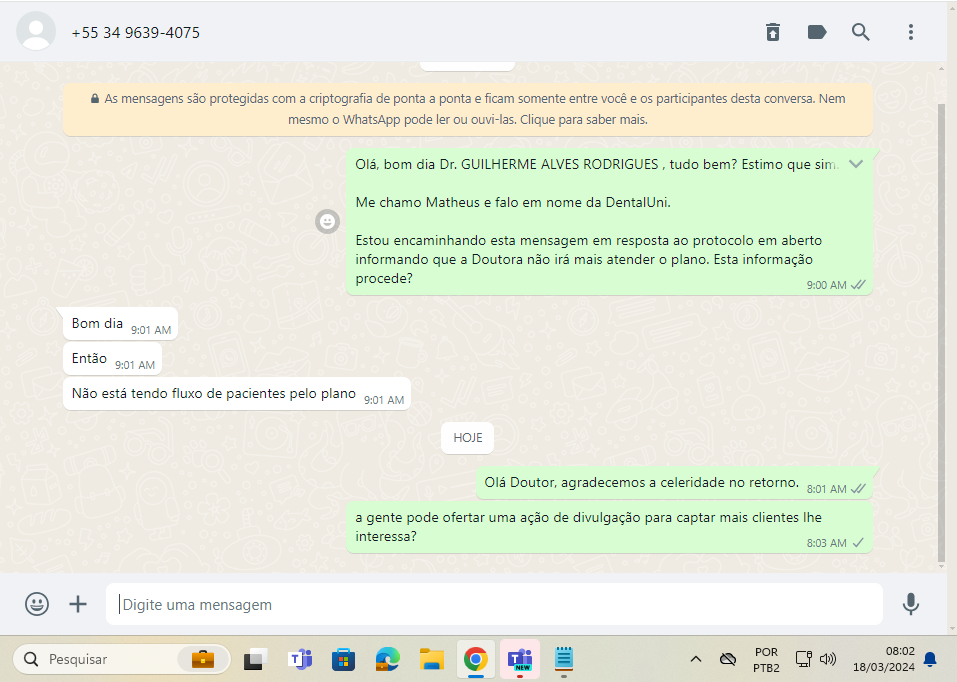Open volume speaker tray icon
Screen dimensions: 957x682
pyautogui.click(x=828, y=659)
